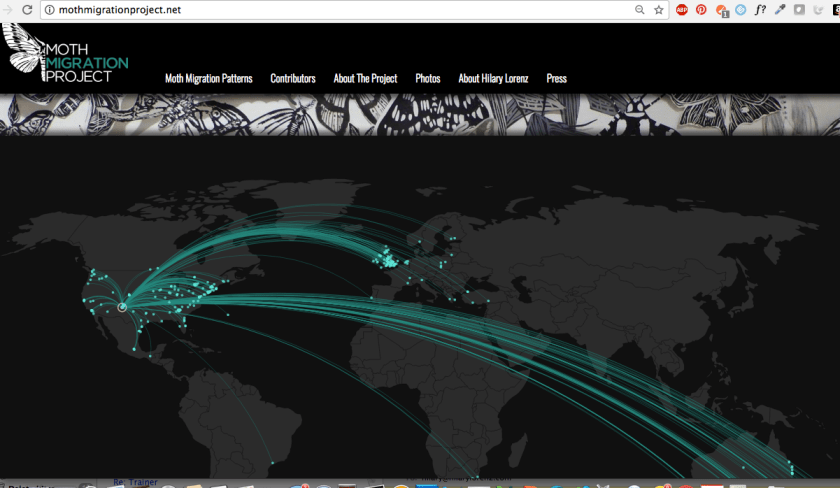
Task: Open the eyedropper color picker extension
Action: click(x=780, y=9)
